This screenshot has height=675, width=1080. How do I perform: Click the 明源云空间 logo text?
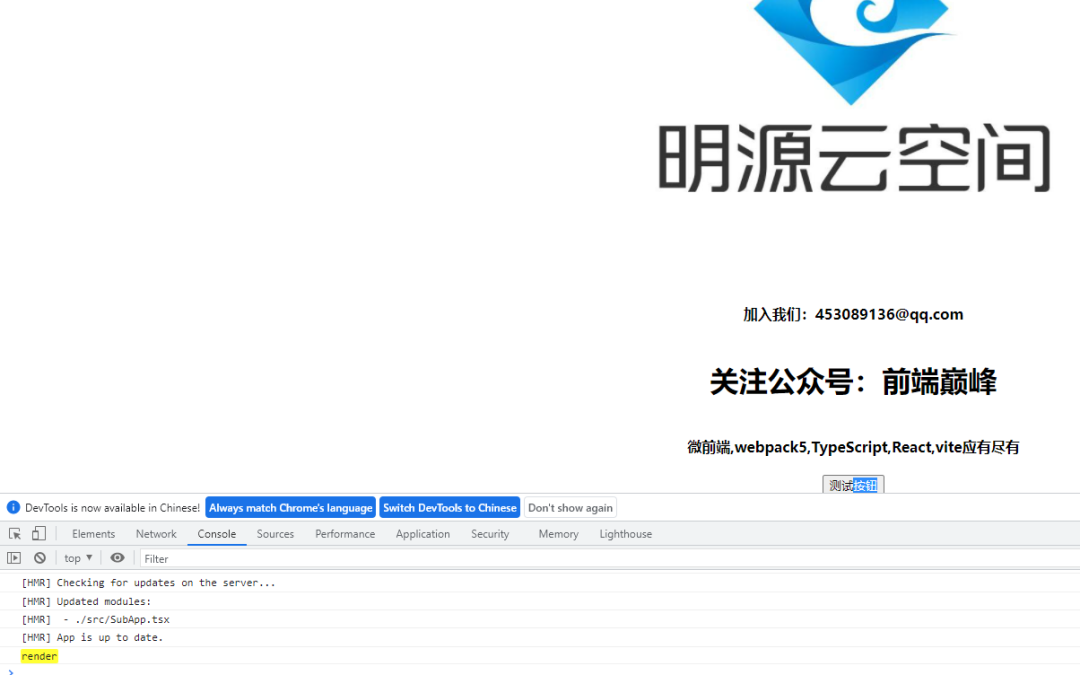point(855,158)
